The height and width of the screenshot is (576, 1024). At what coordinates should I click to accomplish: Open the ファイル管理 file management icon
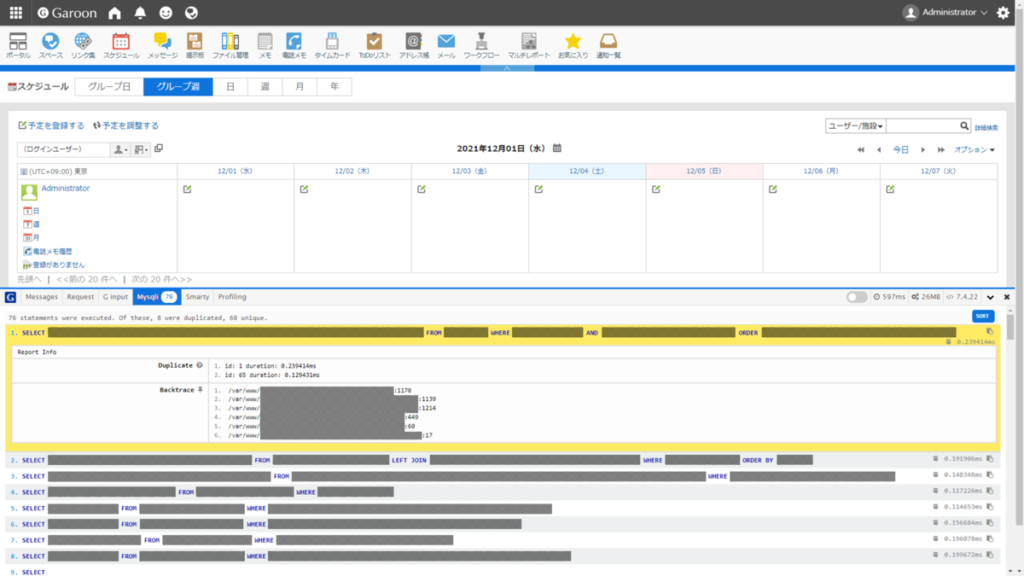[x=230, y=46]
